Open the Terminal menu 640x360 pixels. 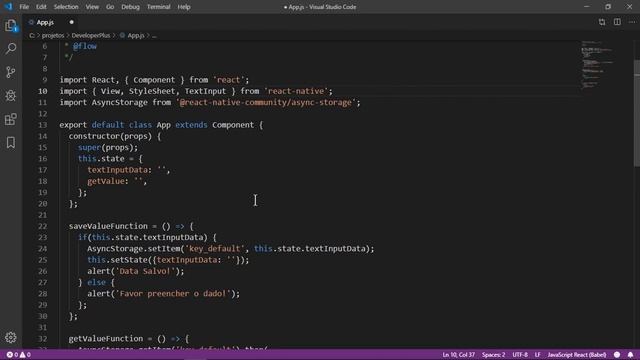coord(158,7)
